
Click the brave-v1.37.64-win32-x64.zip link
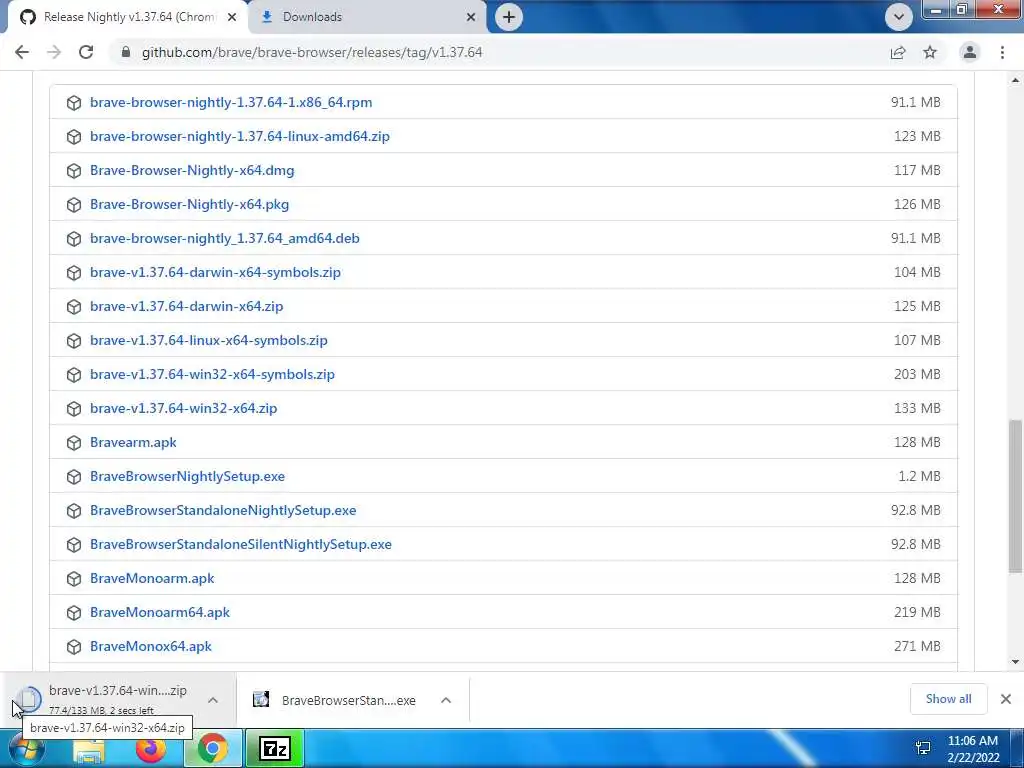(x=184, y=408)
